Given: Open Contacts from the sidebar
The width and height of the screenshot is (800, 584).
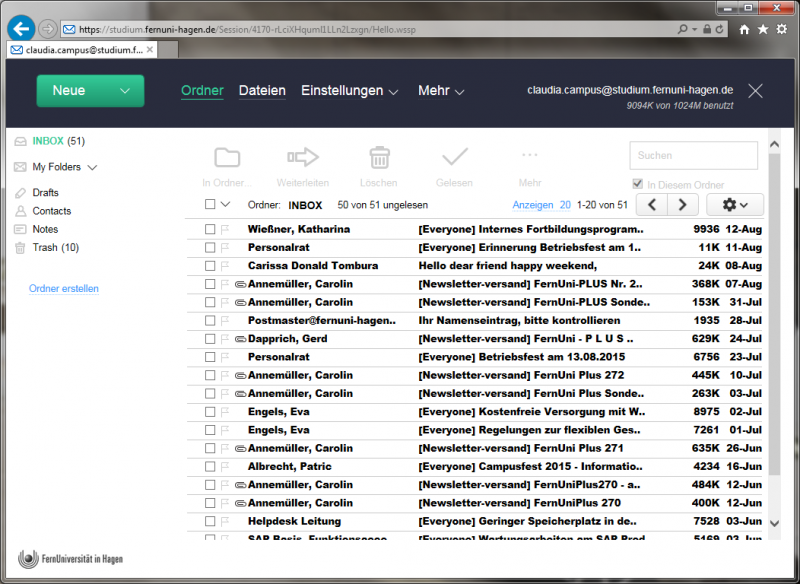Looking at the screenshot, I should pyautogui.click(x=52, y=211).
